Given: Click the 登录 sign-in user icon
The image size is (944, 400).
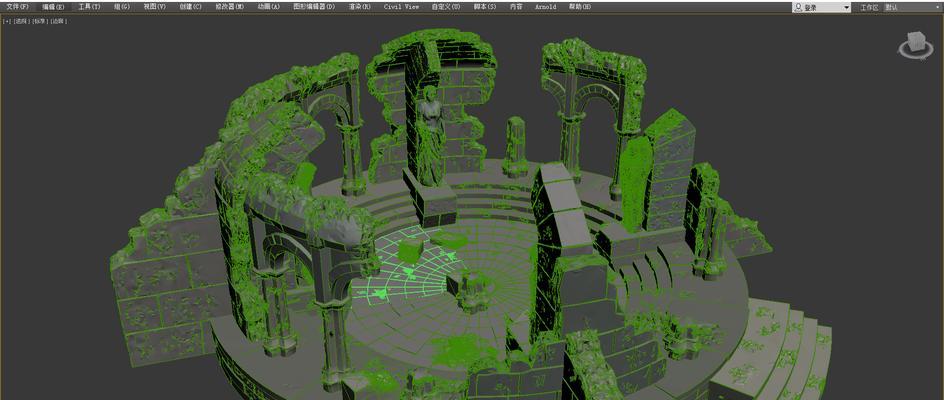Looking at the screenshot, I should tap(798, 7).
